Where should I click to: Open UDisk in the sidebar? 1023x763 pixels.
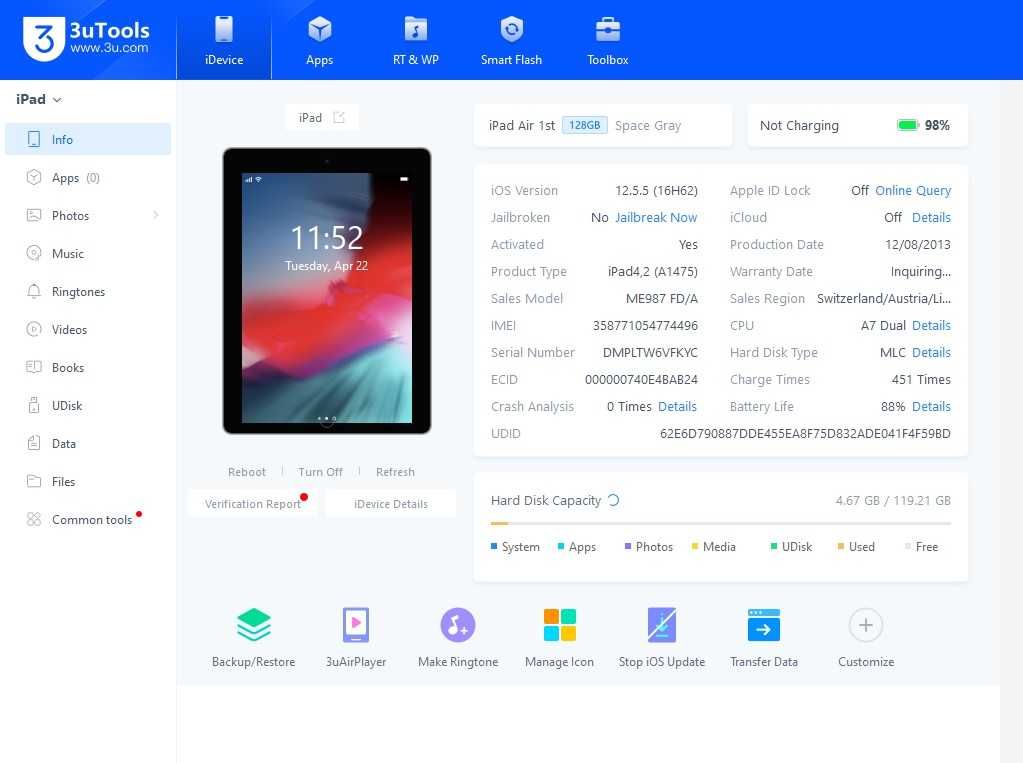[88, 405]
